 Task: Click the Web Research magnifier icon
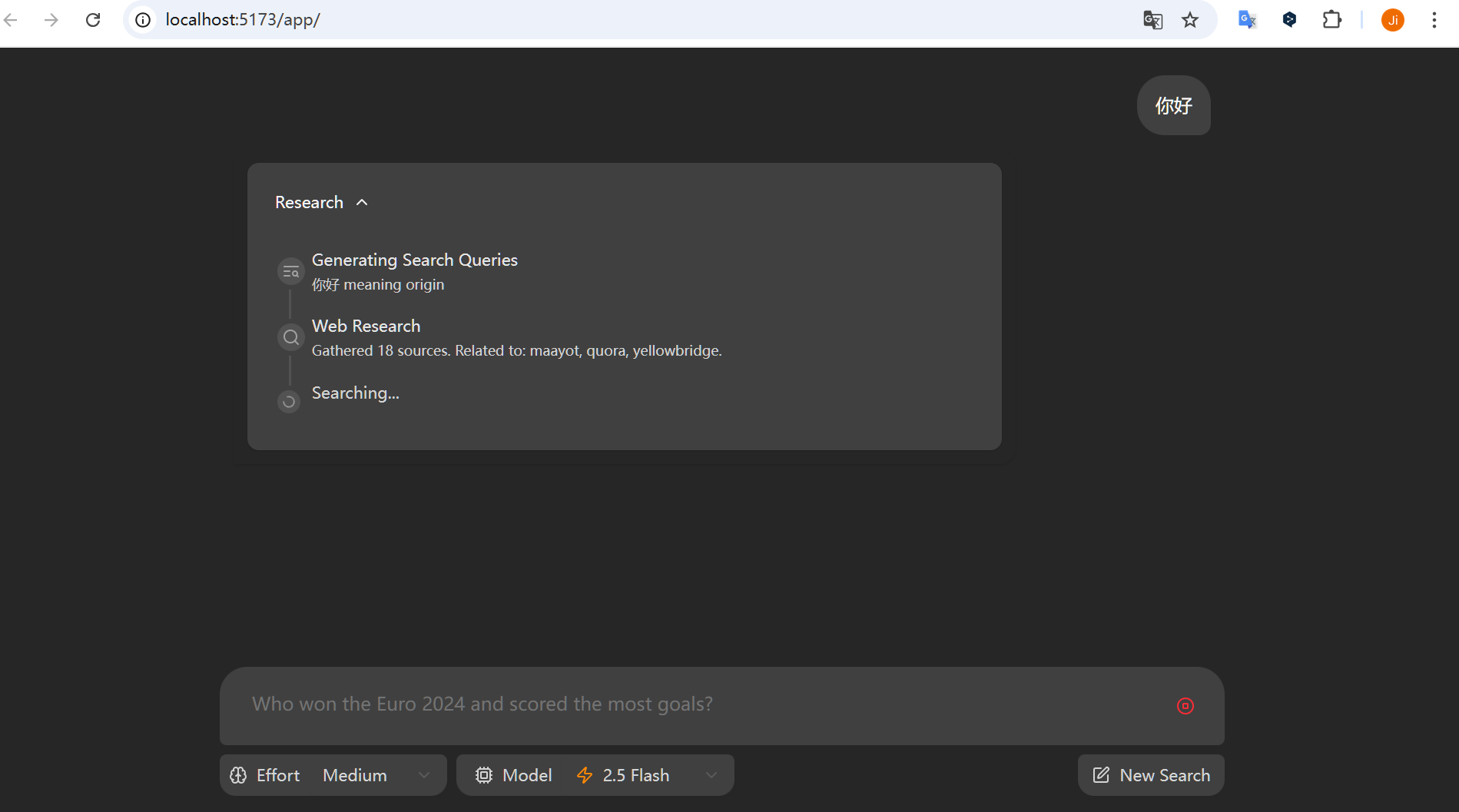[x=290, y=337]
